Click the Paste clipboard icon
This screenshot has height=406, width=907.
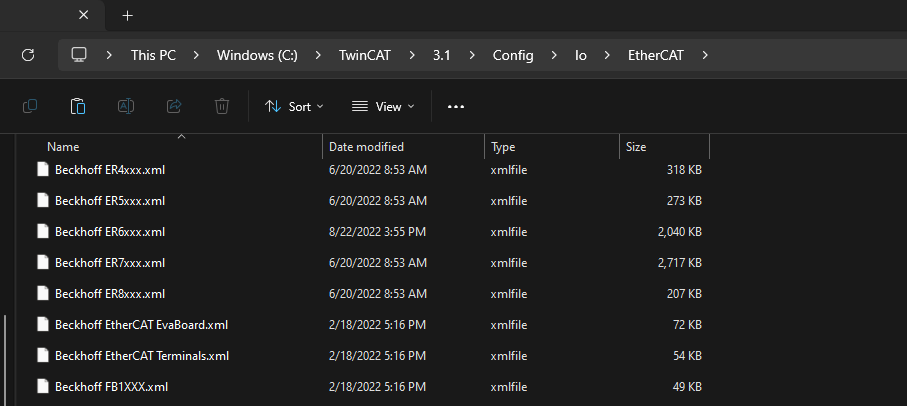(x=78, y=106)
